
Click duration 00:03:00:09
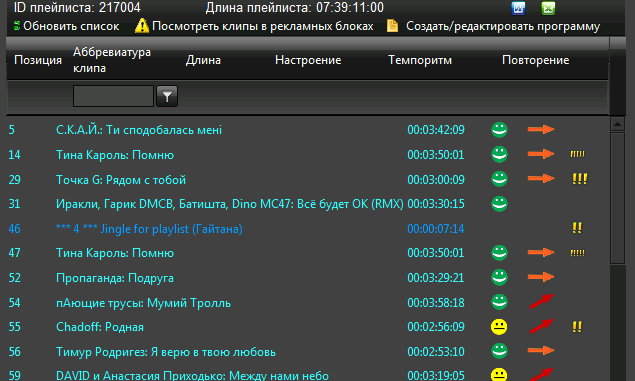(x=436, y=179)
